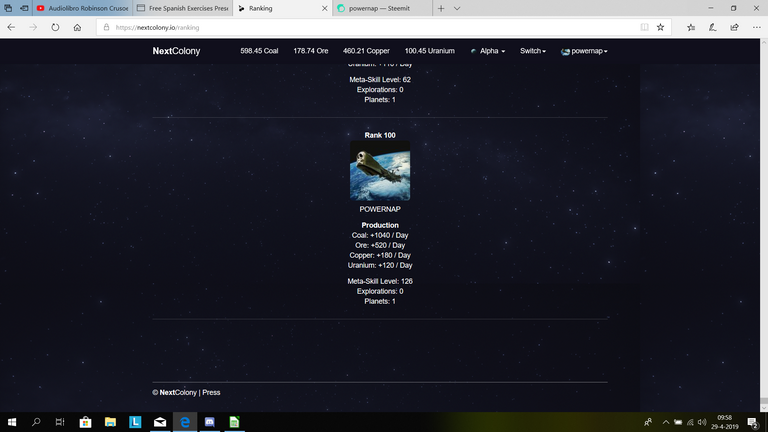
Task: Open volume control tray icon
Action: [702, 422]
